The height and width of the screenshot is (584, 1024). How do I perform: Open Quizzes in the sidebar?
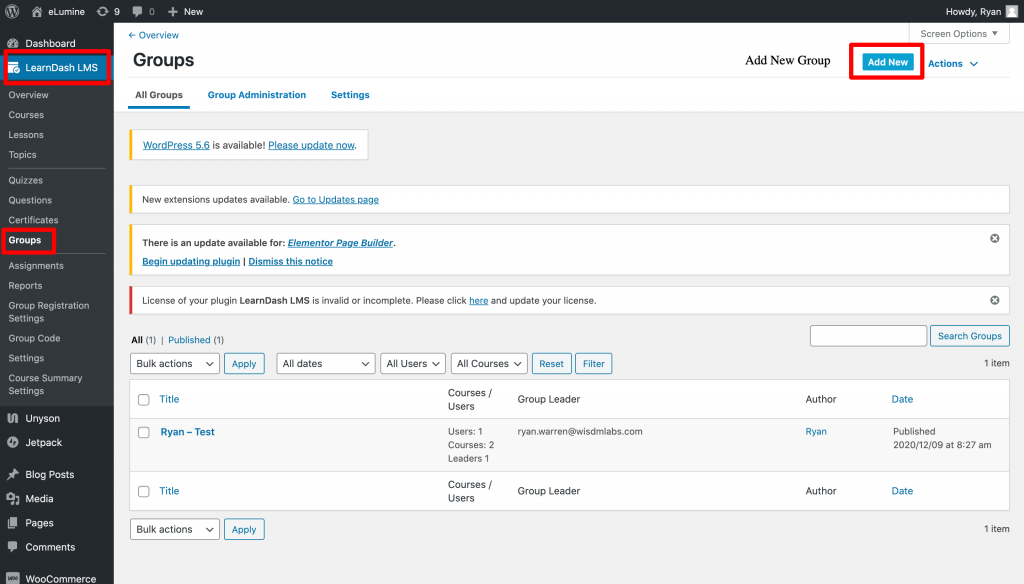25,180
